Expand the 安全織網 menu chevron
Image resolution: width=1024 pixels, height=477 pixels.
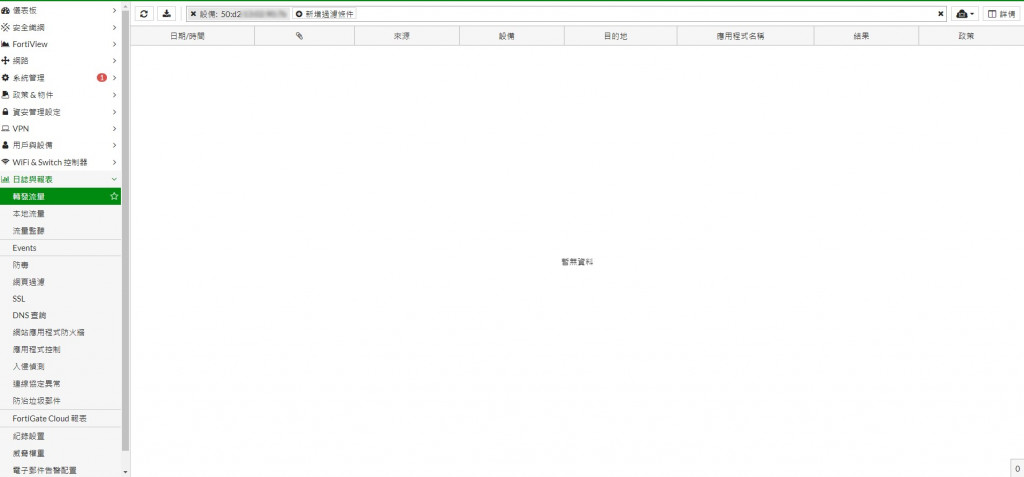[x=114, y=27]
